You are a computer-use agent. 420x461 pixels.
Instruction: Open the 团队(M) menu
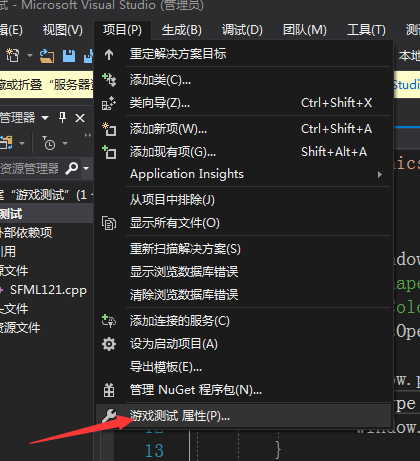[305, 30]
